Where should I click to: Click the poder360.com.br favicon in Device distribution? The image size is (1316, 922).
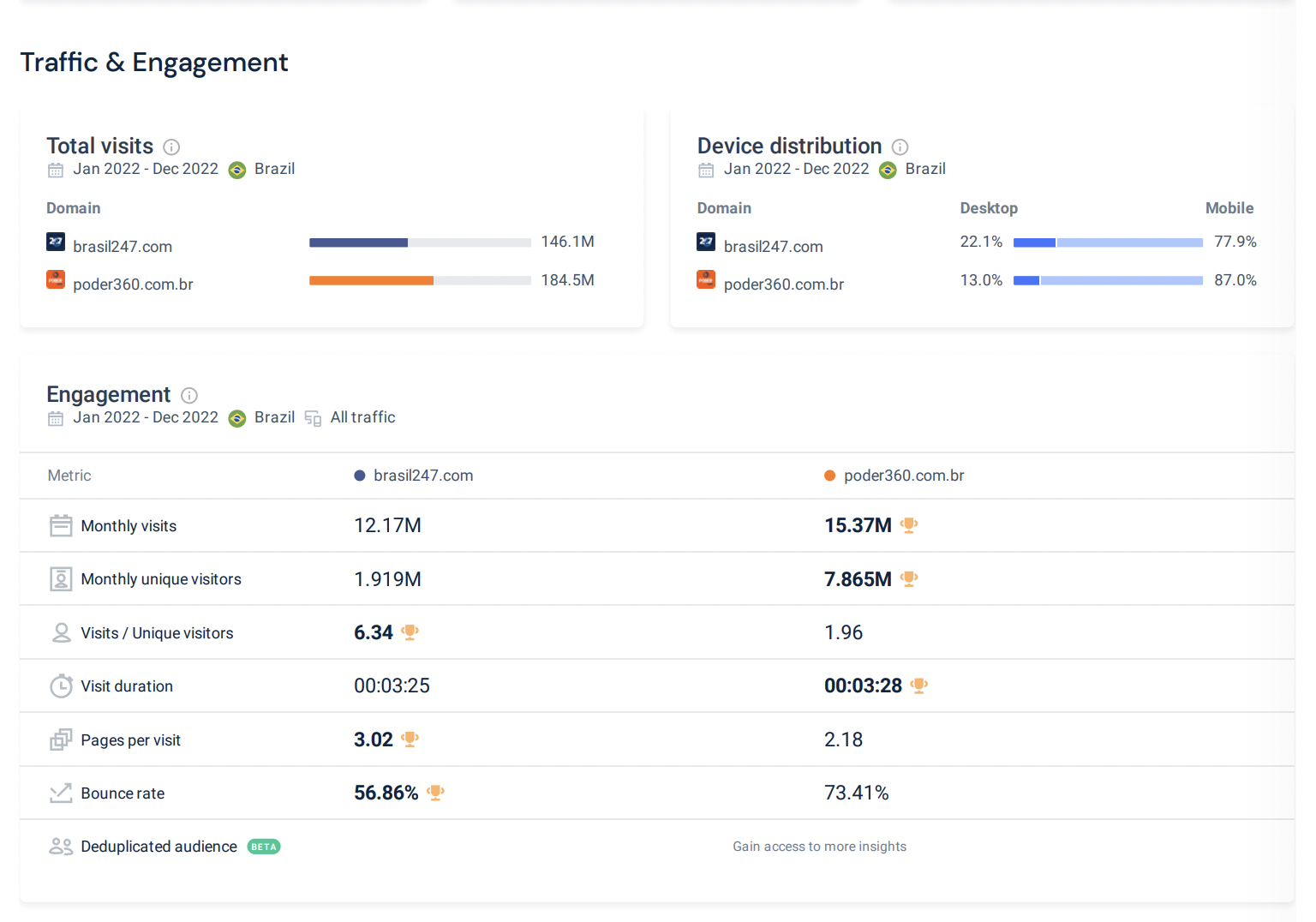706,280
